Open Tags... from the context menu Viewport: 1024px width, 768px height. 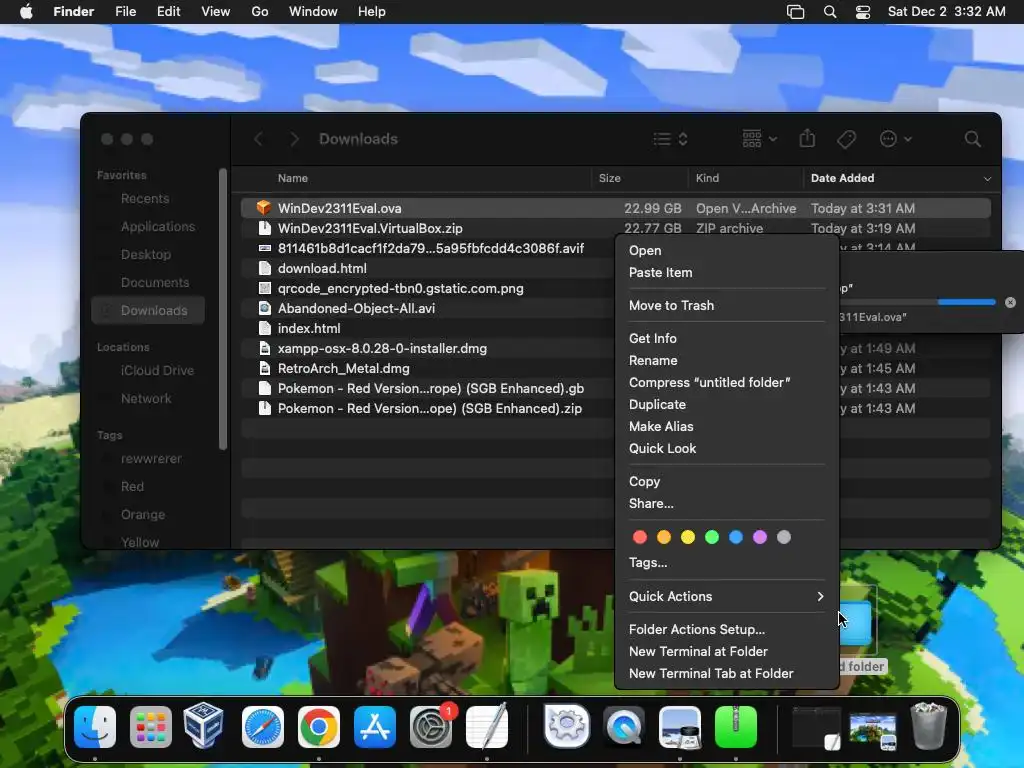point(648,563)
